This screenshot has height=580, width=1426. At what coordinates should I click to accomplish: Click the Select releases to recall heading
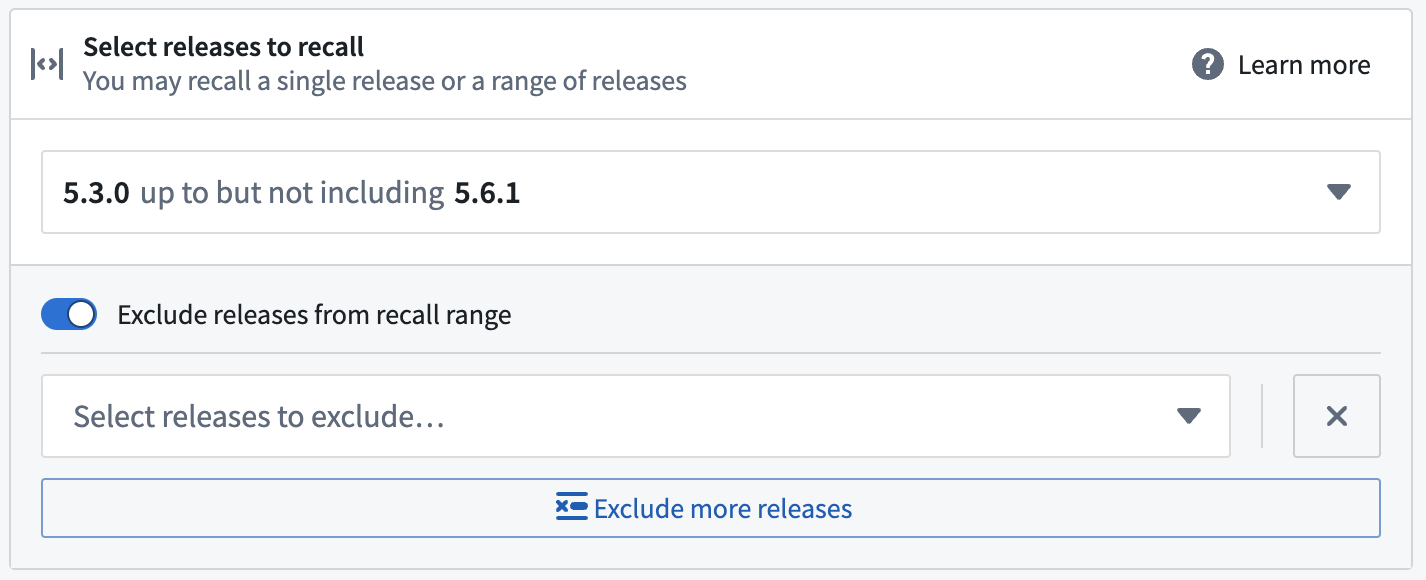(224, 47)
